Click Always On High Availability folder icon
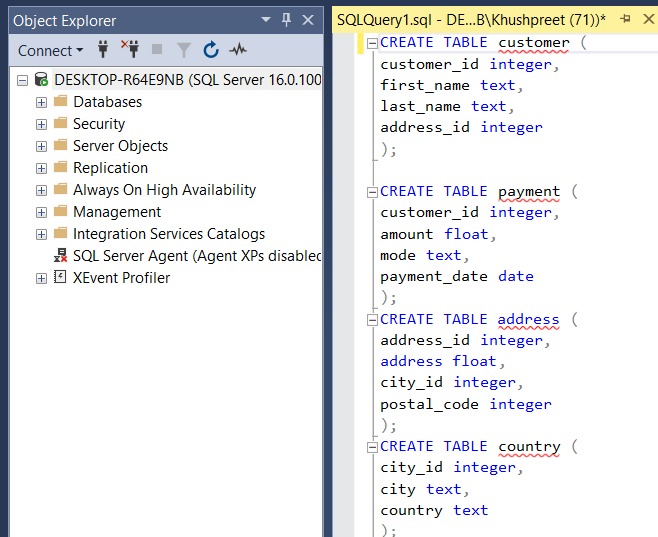Screen dimensions: 658x537 tap(60, 189)
